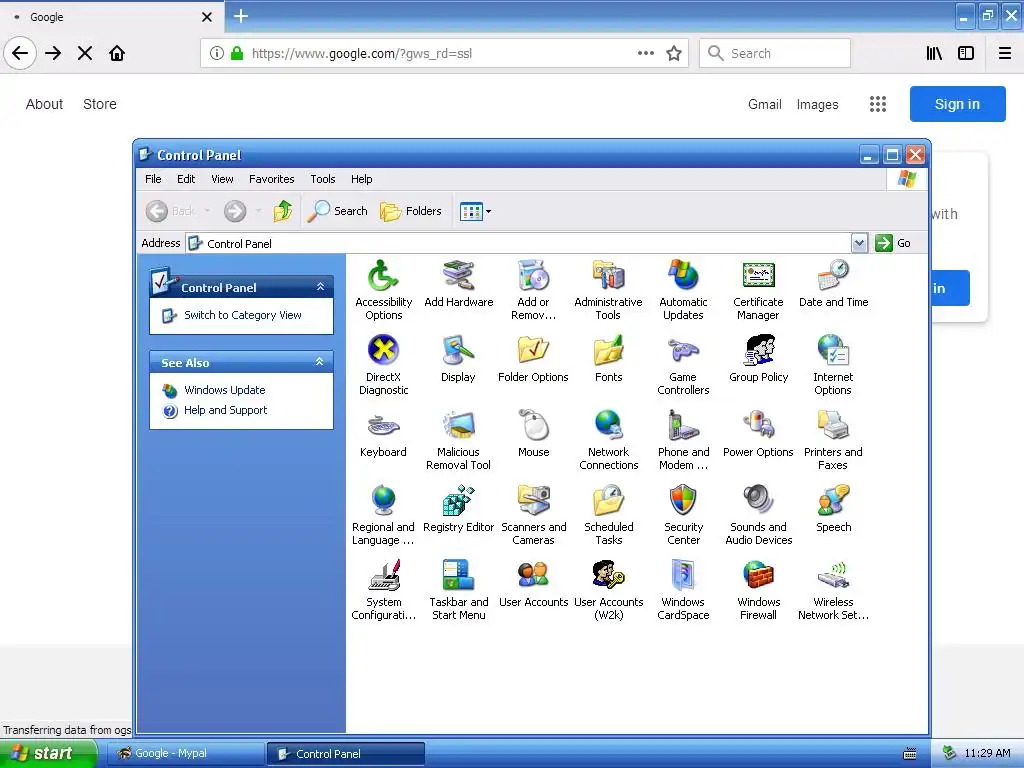Screen dimensions: 1024x768
Task: Click the Up folder toolbar button
Action: [x=283, y=211]
